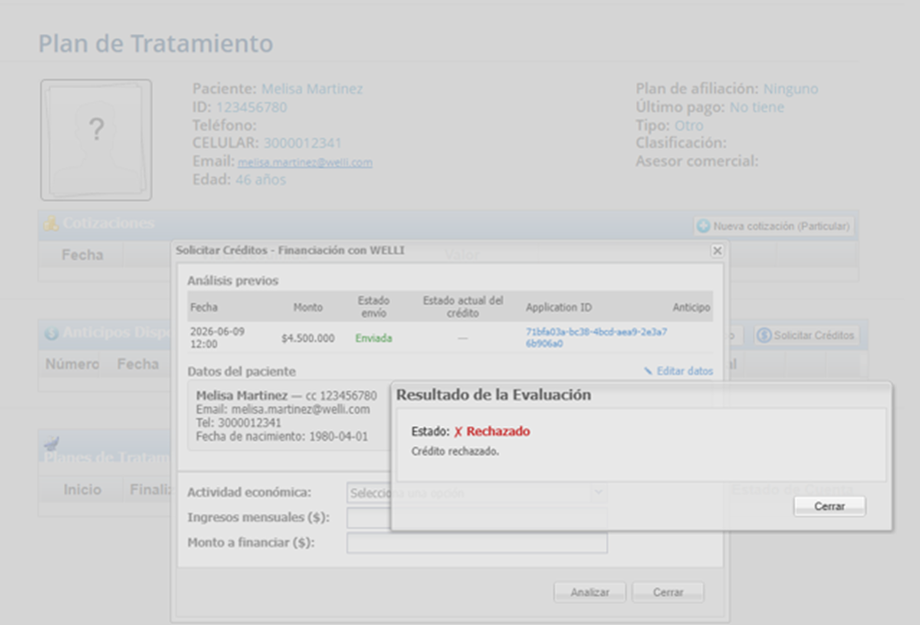
Task: Click the Estado actual del crédito header
Action: coord(463,306)
